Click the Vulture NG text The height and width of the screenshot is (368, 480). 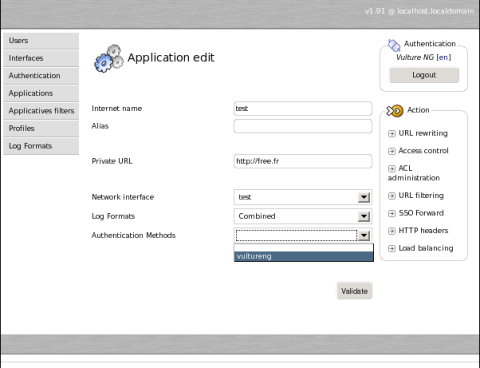(415, 57)
